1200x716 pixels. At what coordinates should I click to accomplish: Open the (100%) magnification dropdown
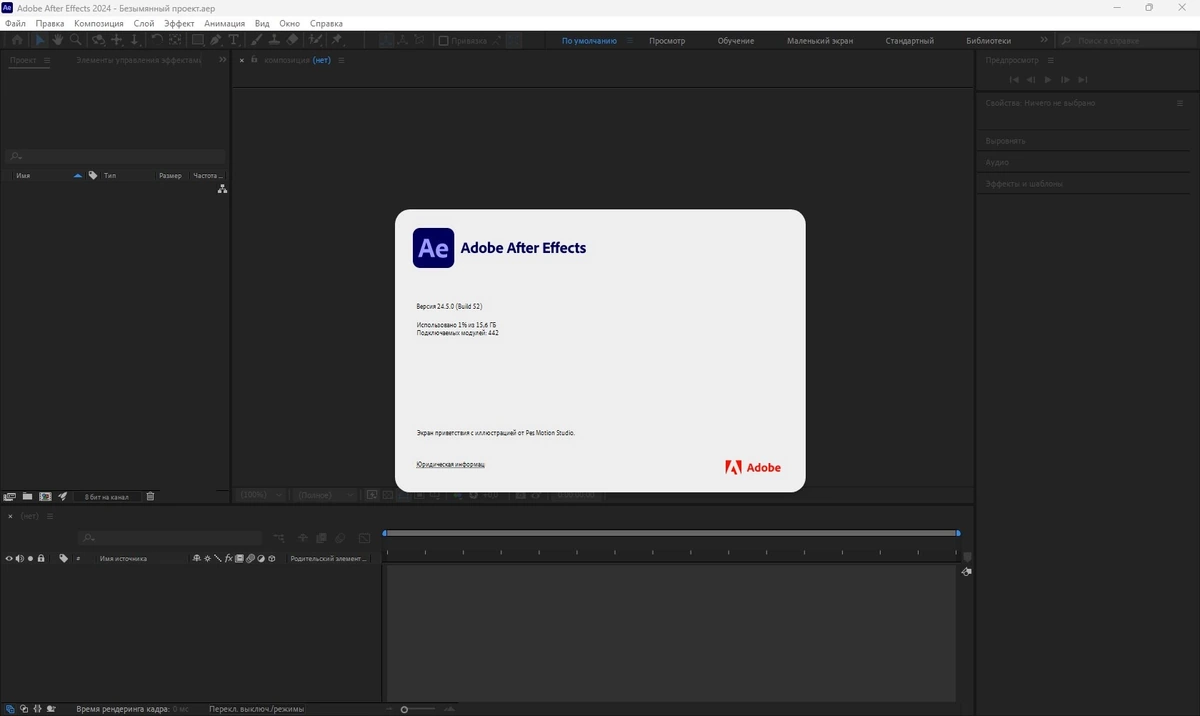pos(260,495)
